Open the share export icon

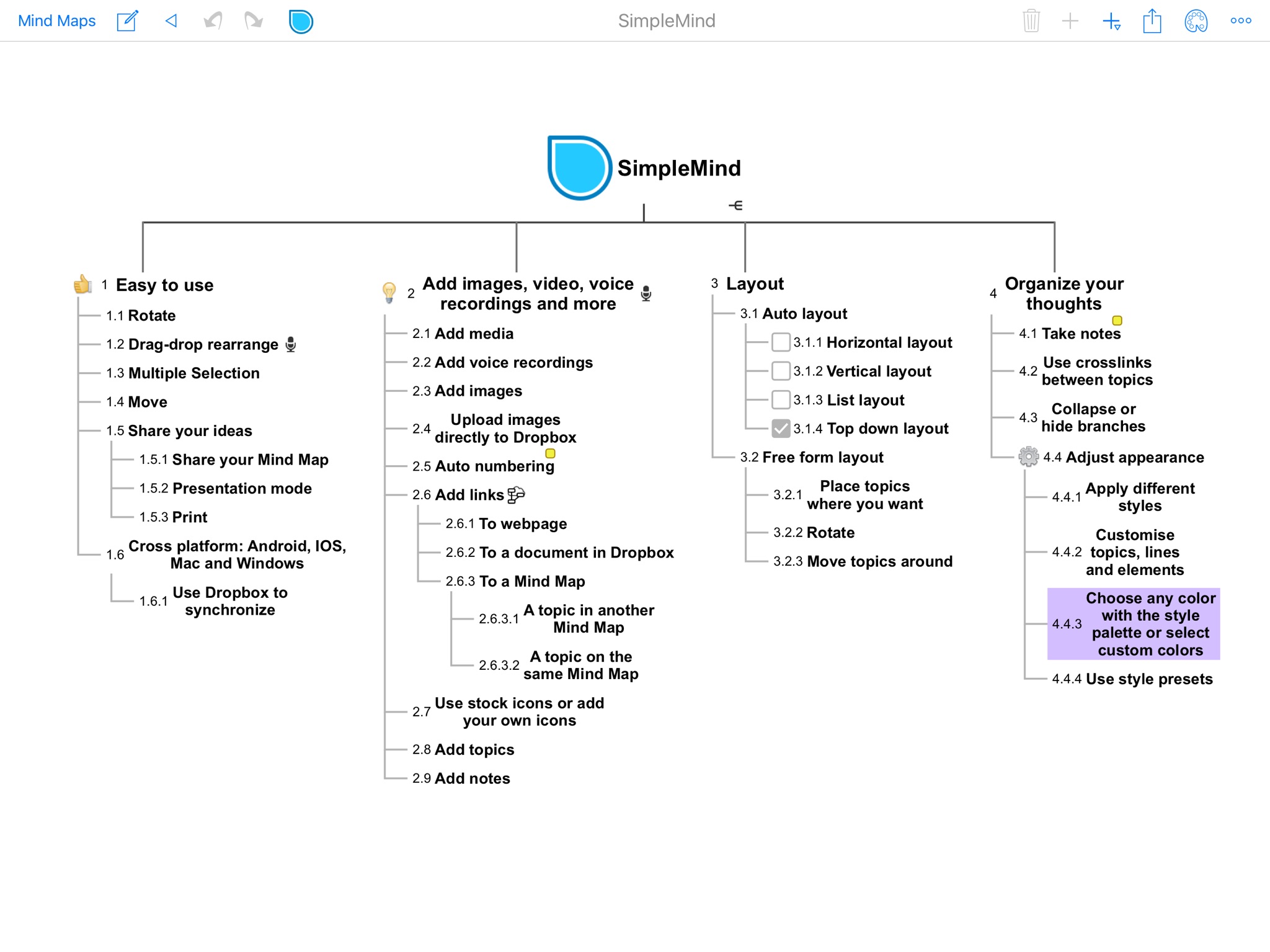coord(1152,21)
